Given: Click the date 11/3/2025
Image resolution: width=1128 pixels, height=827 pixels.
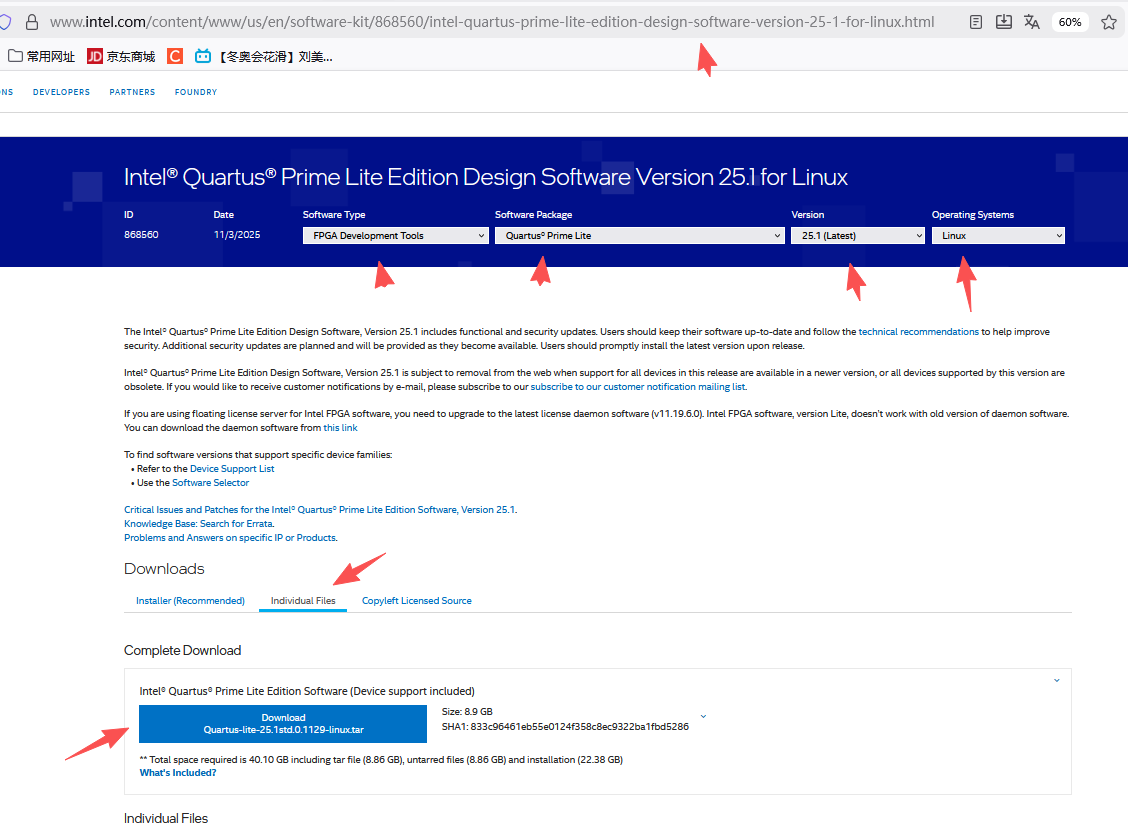Looking at the screenshot, I should (x=237, y=235).
